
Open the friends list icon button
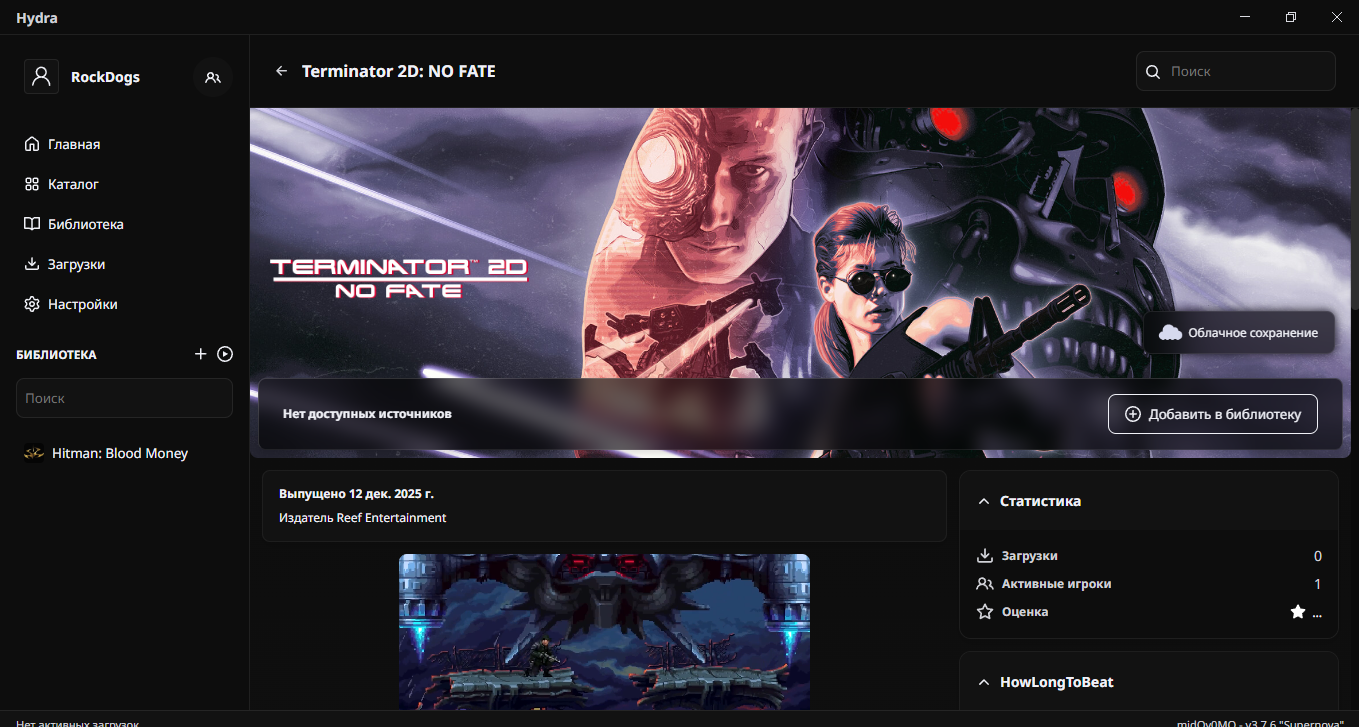(x=212, y=77)
